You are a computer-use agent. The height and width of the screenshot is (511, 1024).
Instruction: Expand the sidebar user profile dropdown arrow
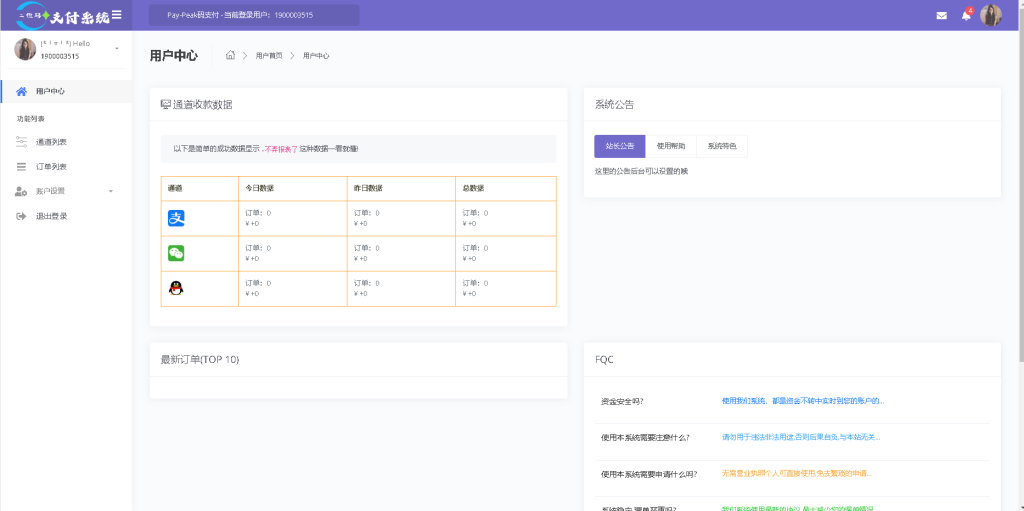point(117,49)
